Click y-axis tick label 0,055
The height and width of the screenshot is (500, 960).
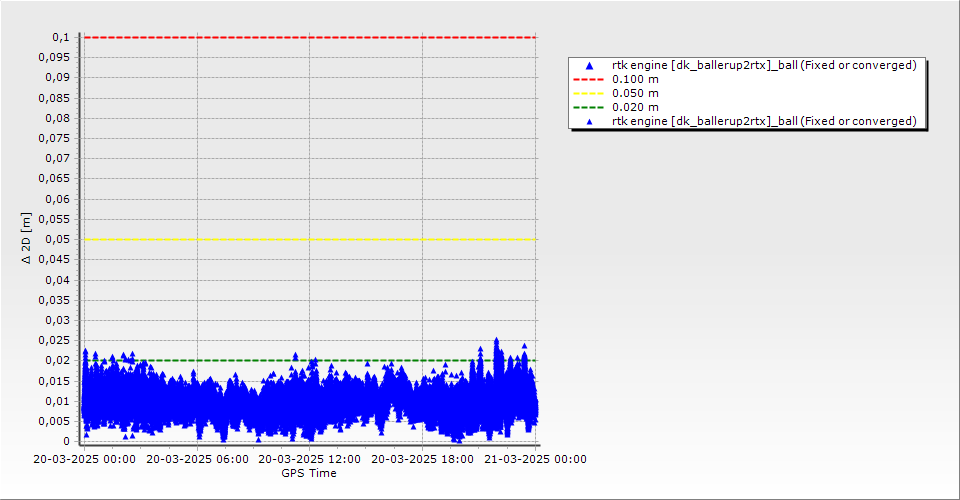tap(54, 220)
